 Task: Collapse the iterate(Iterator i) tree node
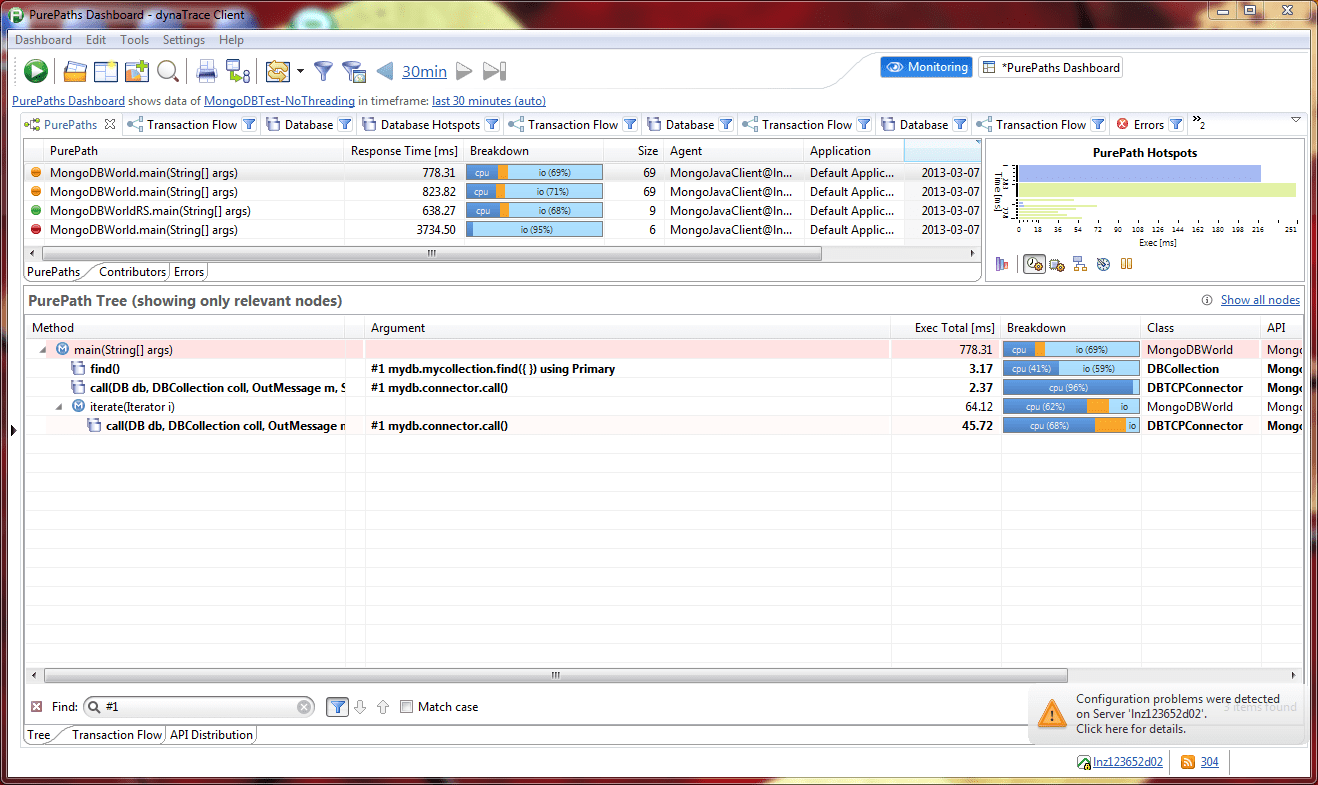[x=59, y=407]
